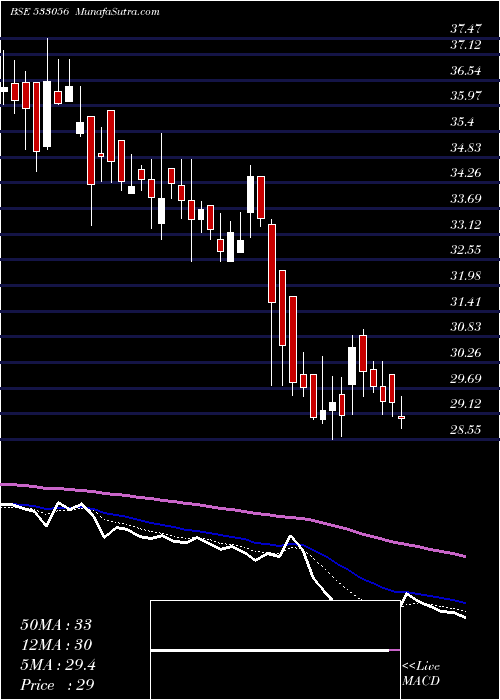Click the 35.97 price level label
Viewport: 500px width, 700px height.
click(466, 96)
